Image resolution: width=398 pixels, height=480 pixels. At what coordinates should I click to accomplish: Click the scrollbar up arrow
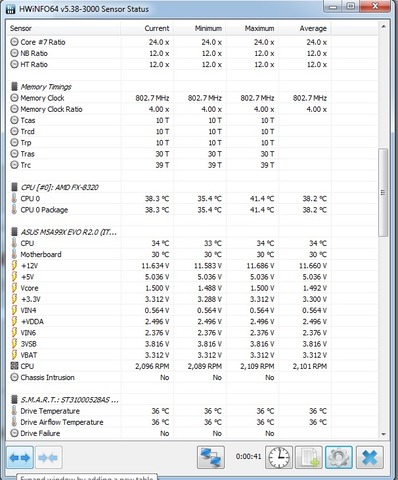point(383,26)
